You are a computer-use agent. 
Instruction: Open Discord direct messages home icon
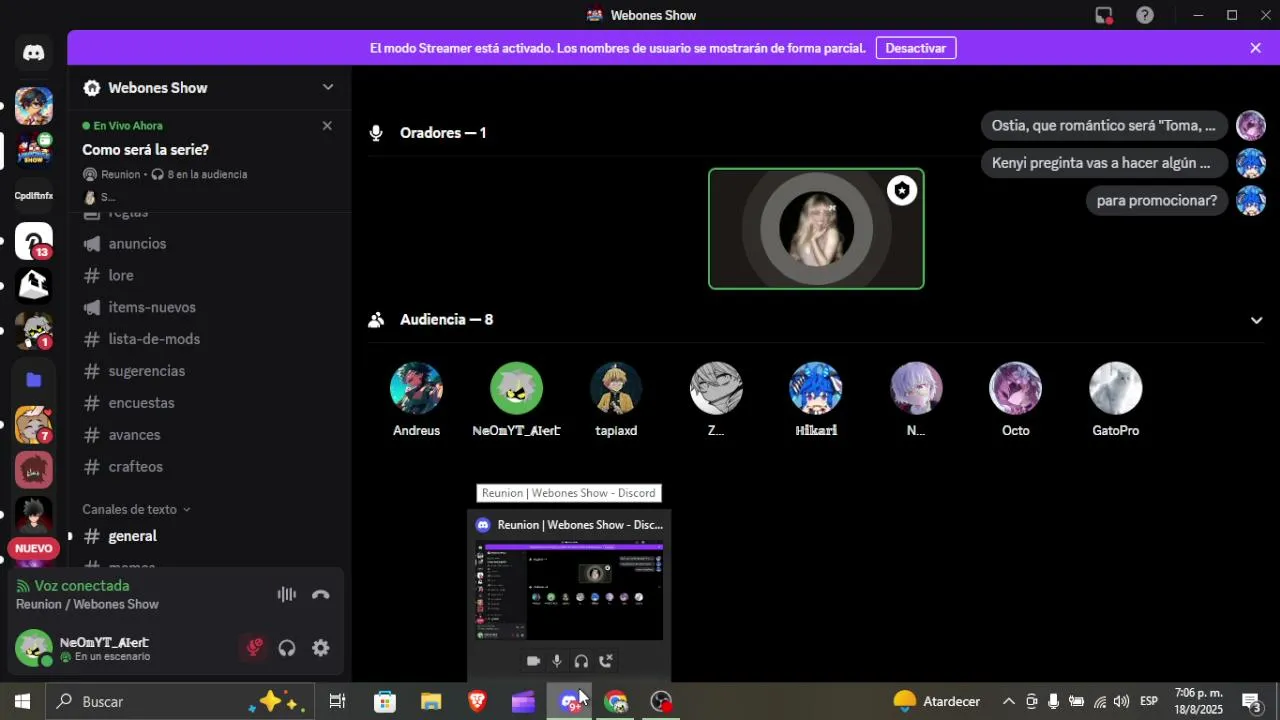(34, 53)
